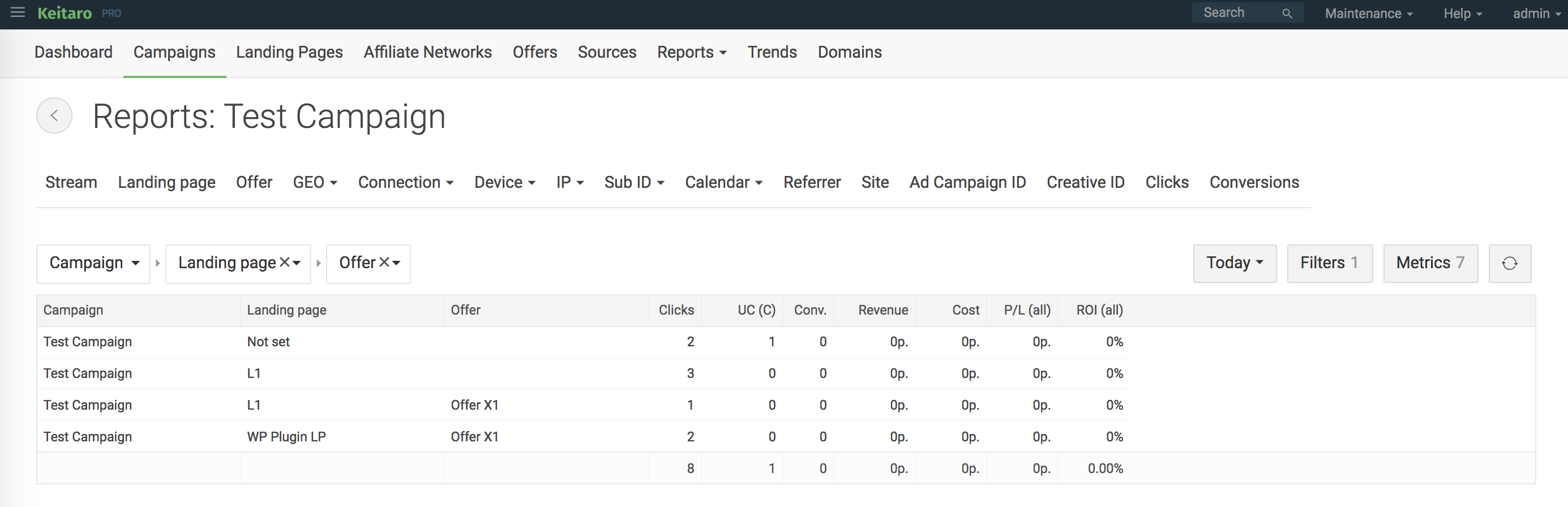Open Landing page grouping dropdown caret
This screenshot has height=507, width=1568.
(297, 263)
